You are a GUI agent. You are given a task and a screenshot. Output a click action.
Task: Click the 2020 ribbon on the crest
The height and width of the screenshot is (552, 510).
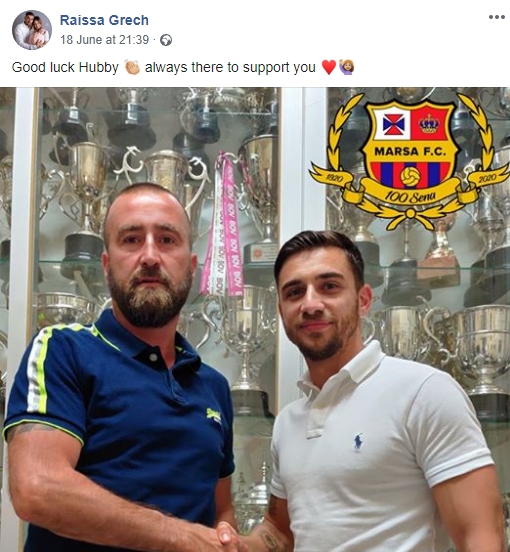pyautogui.click(x=487, y=177)
